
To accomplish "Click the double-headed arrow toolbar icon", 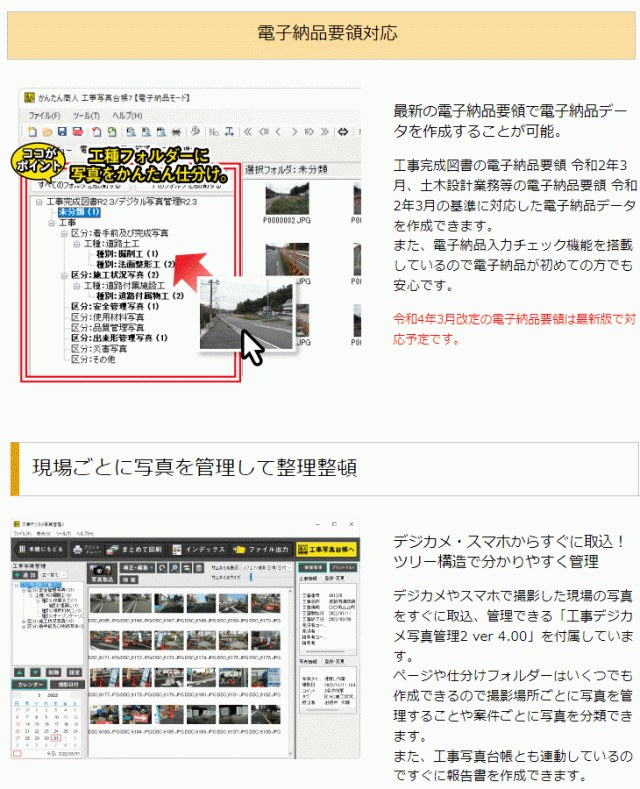I will tap(343, 131).
